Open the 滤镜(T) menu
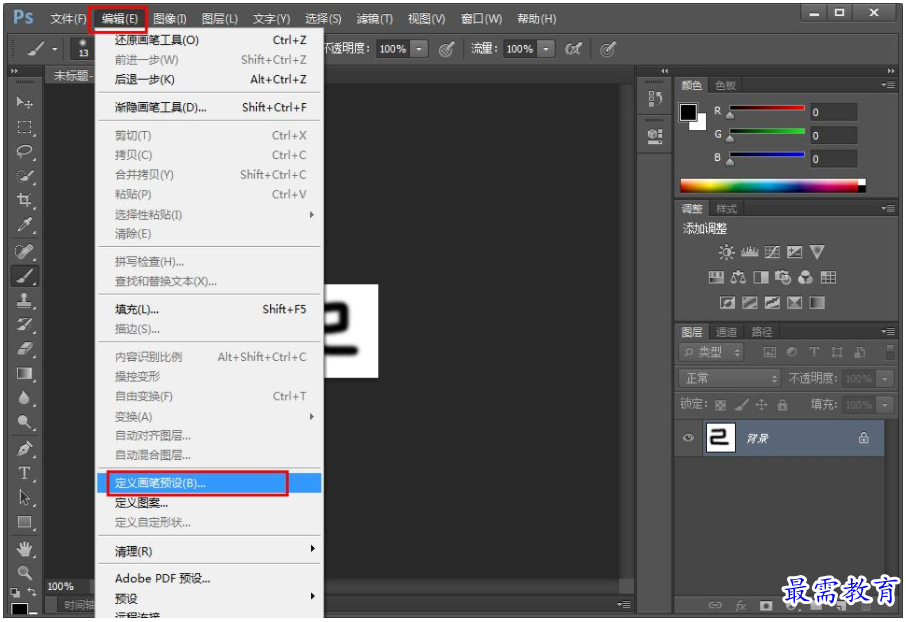Screen dimensions: 906x622 [x=374, y=18]
